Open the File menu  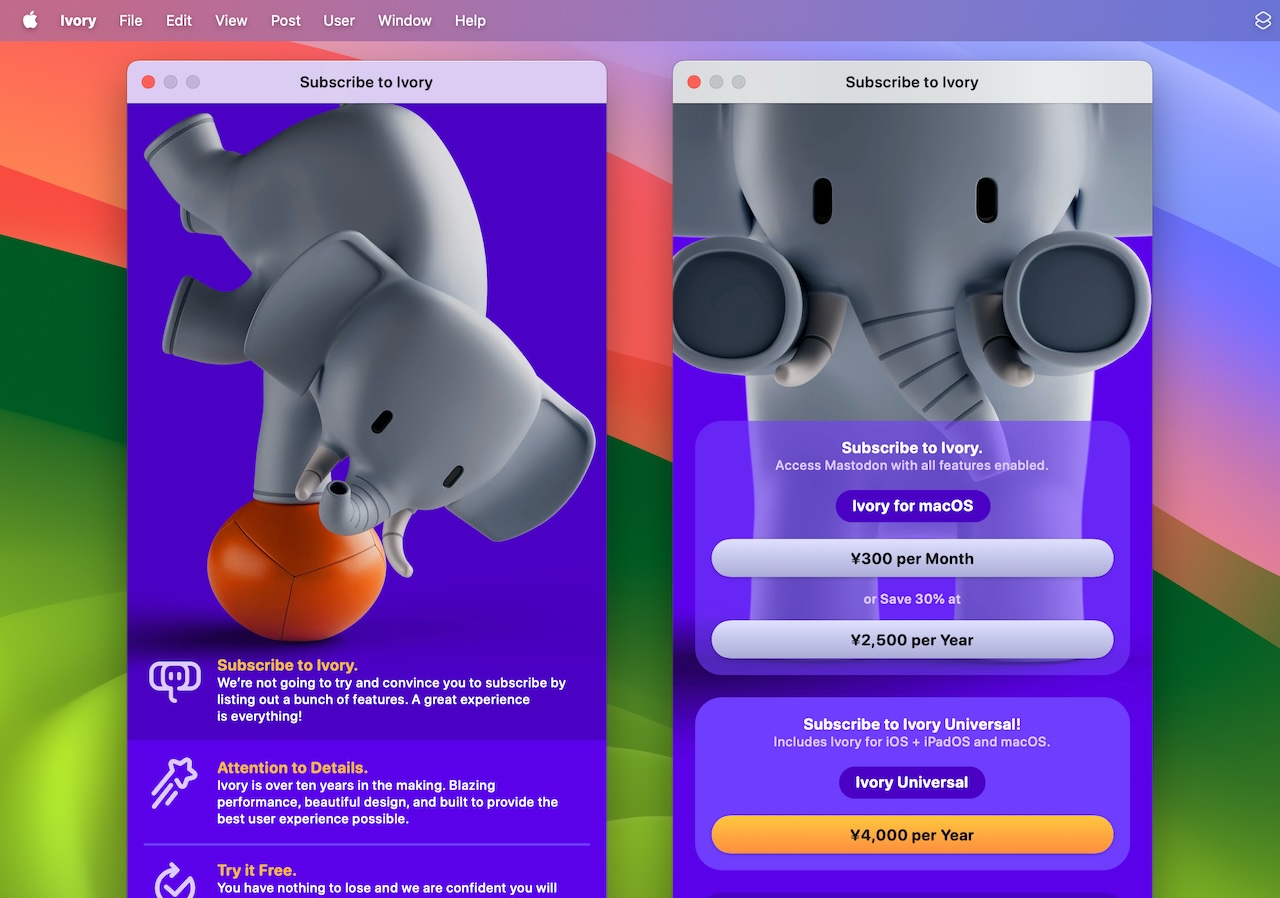coord(131,20)
